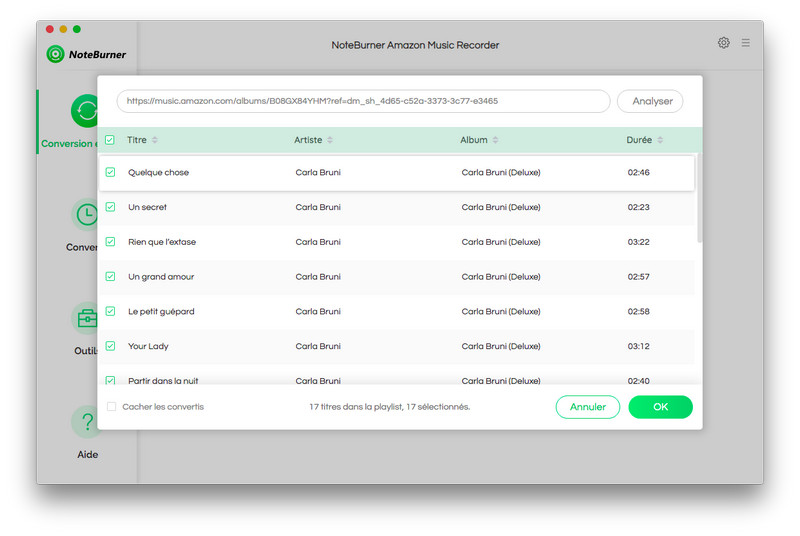
Task: Uncheck the Le petit guépard track
Action: [x=110, y=311]
